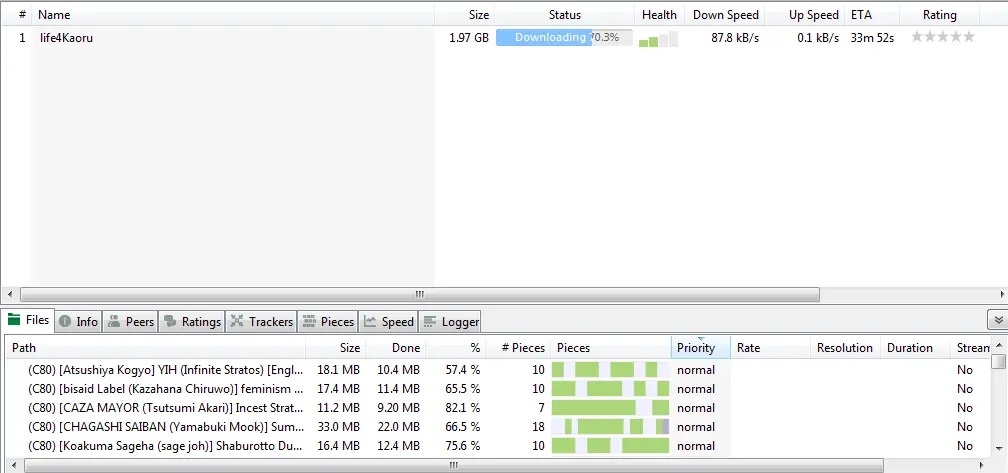Sort torrents by Down Speed column
Screen dimensions: 1008x473
724,14
